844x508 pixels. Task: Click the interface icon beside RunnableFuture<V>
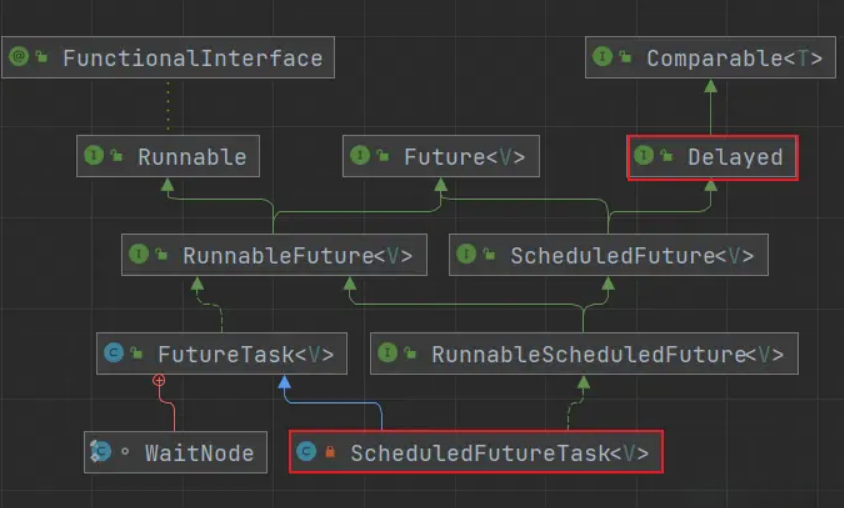(138, 255)
